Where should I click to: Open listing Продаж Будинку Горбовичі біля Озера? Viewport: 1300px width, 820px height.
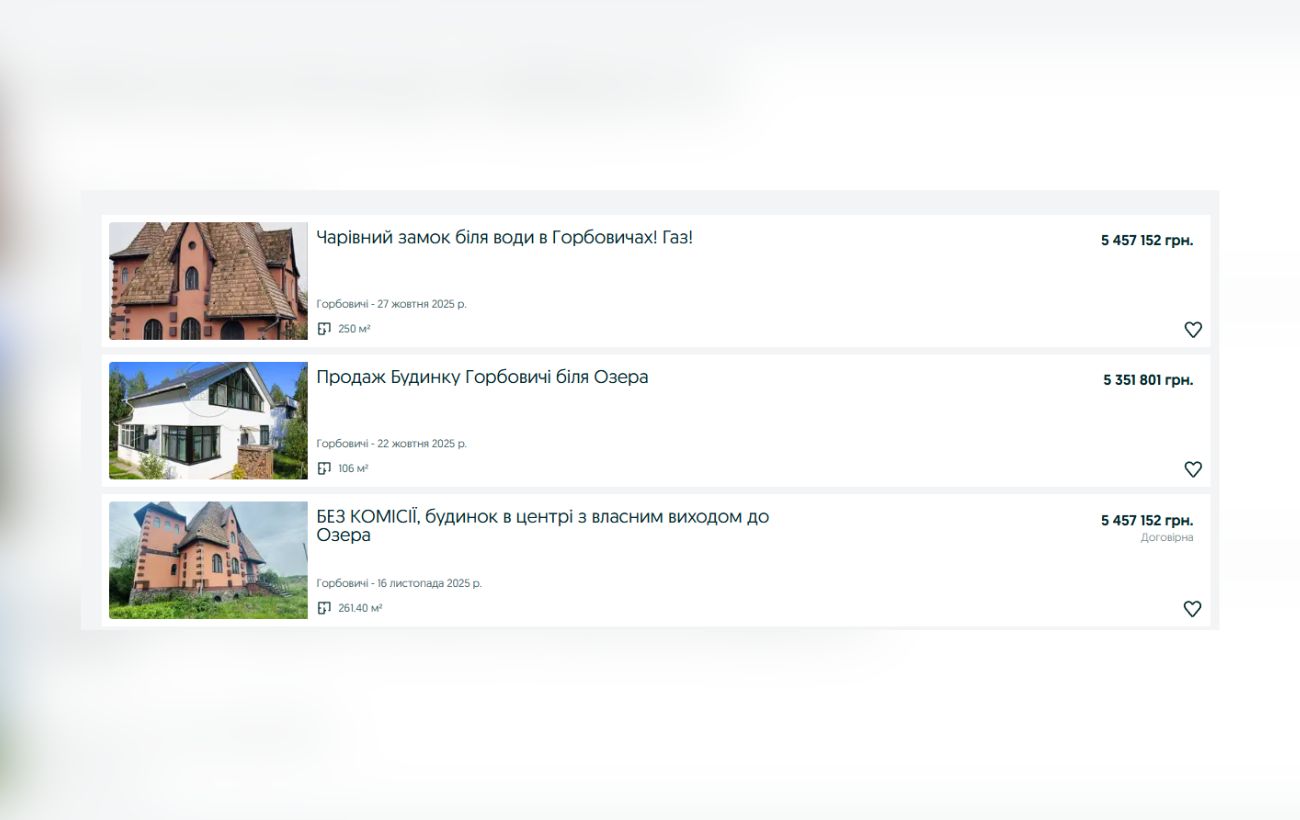(482, 377)
